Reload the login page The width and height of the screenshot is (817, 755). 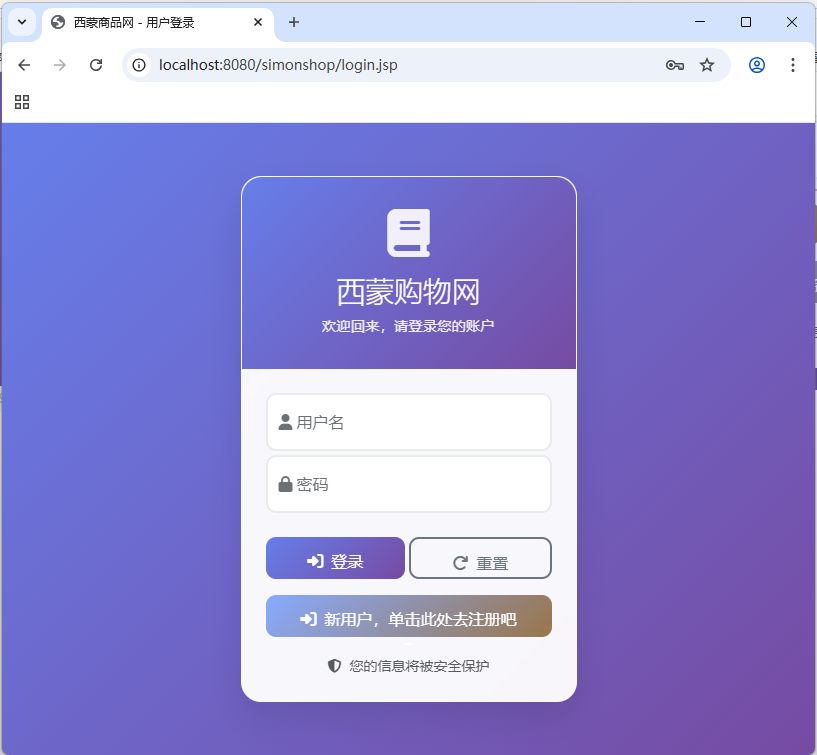[x=96, y=65]
